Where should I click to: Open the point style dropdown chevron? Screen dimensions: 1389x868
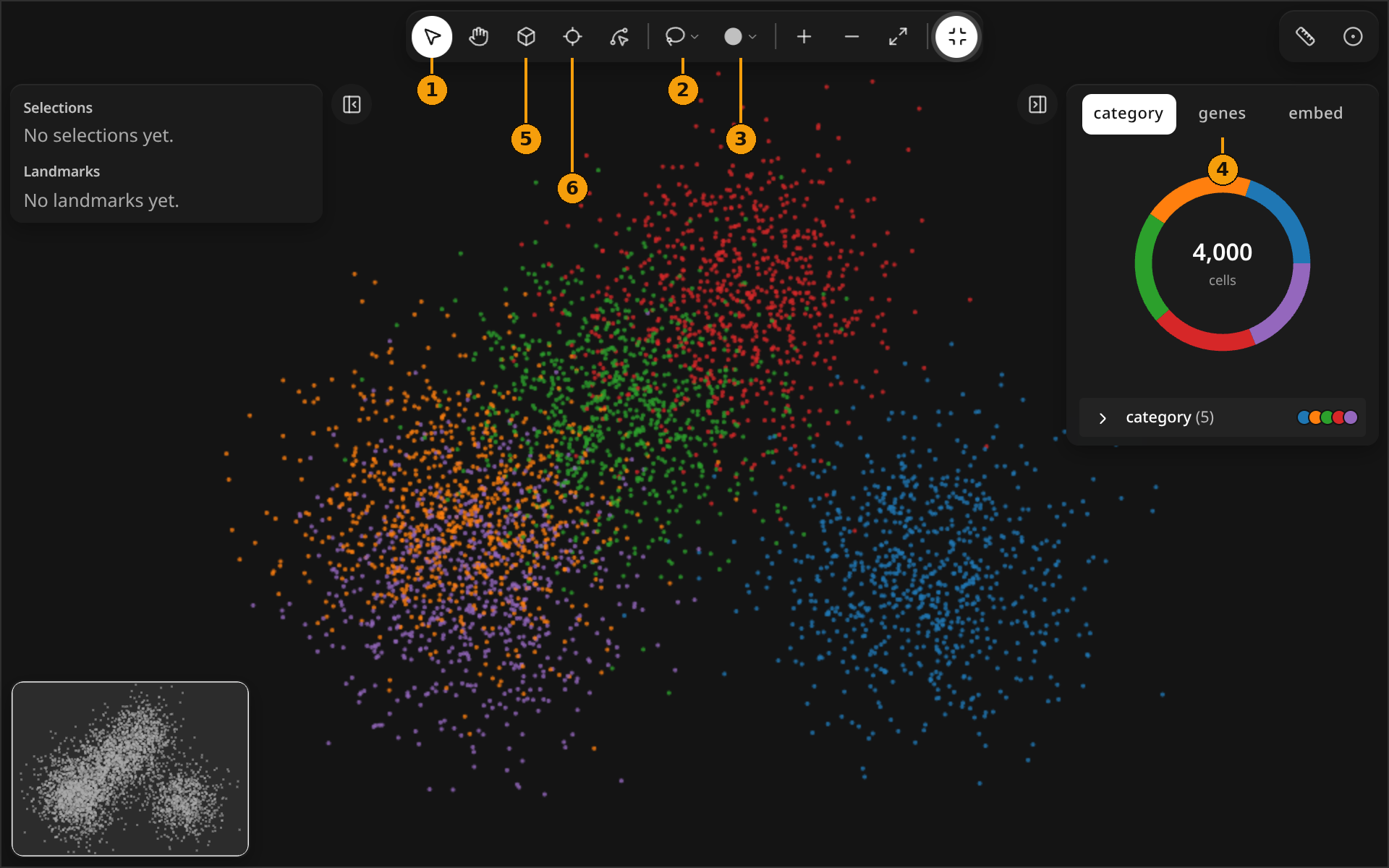click(753, 37)
